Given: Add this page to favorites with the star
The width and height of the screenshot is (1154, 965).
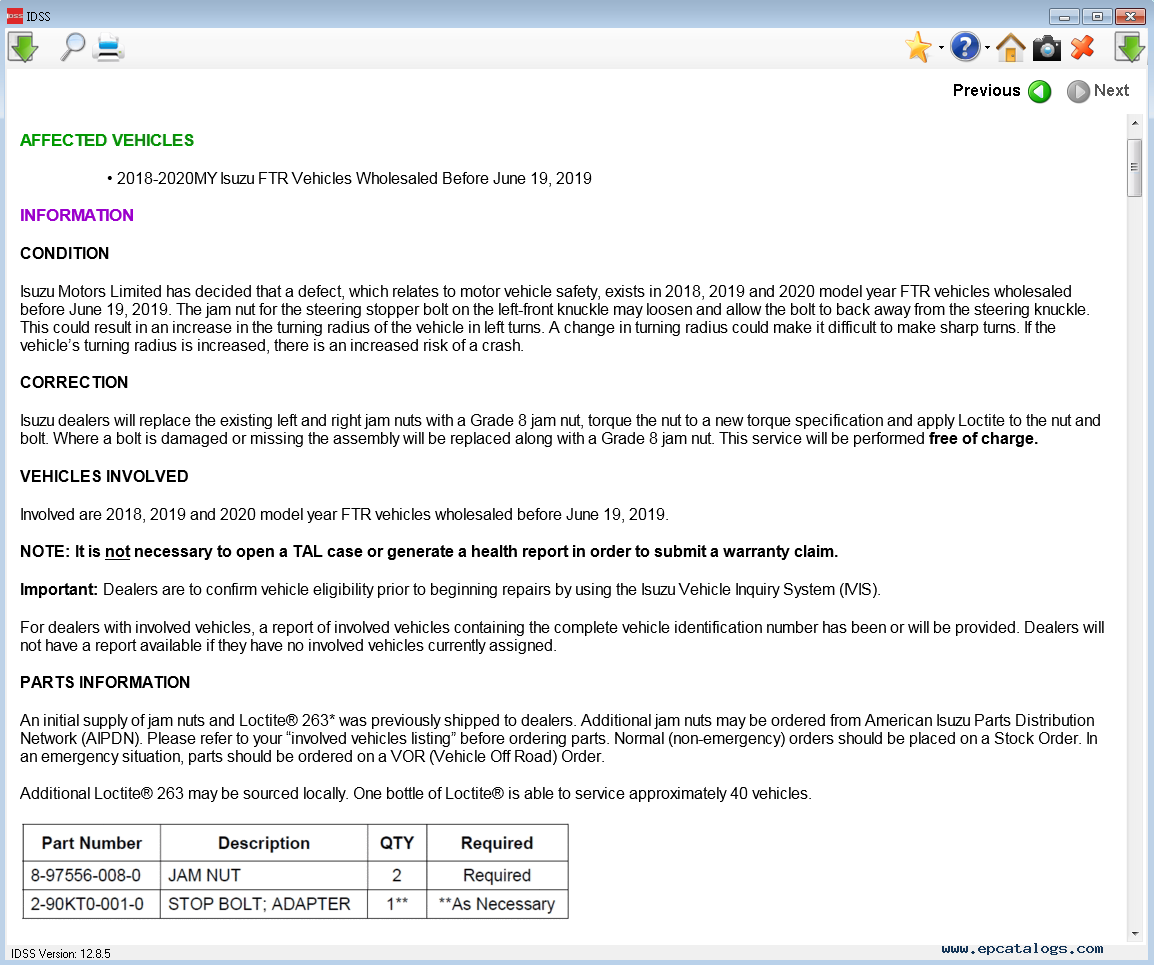Looking at the screenshot, I should pyautogui.click(x=918, y=48).
